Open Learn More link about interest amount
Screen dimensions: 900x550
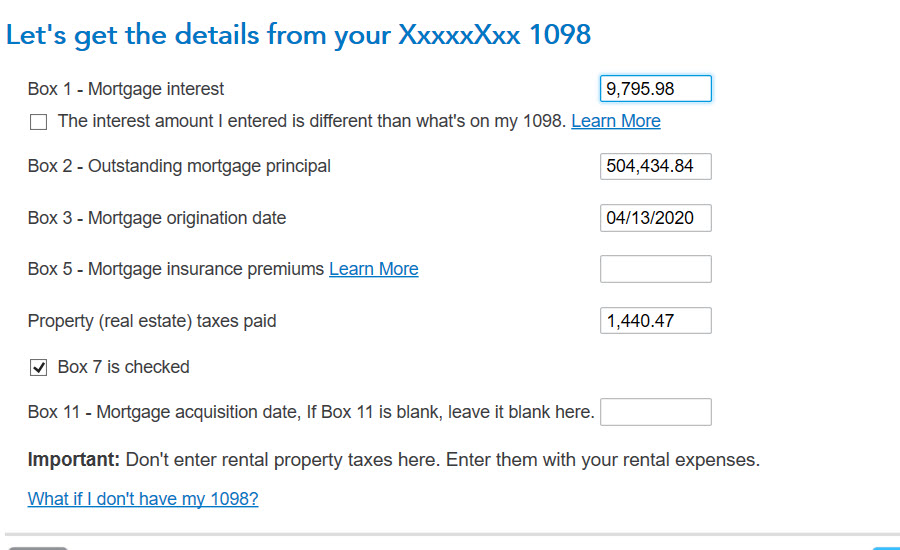615,121
